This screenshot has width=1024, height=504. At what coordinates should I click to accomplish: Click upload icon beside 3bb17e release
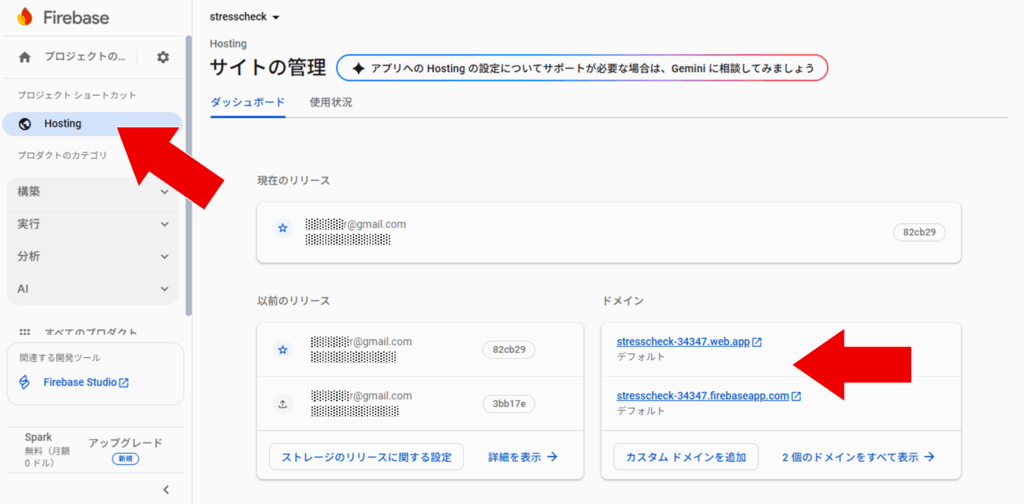click(x=283, y=404)
